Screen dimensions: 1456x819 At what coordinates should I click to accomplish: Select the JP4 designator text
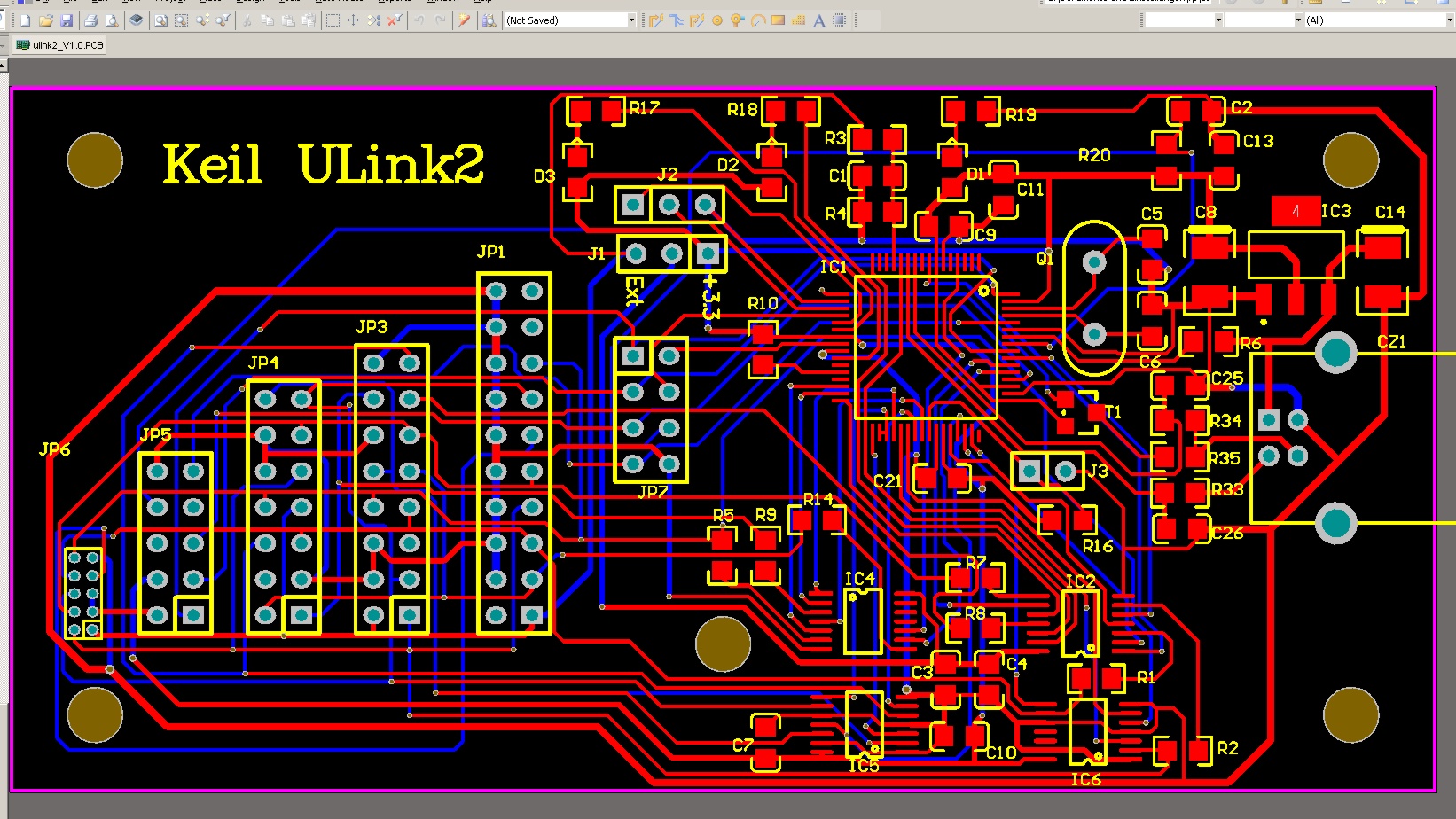coord(263,363)
